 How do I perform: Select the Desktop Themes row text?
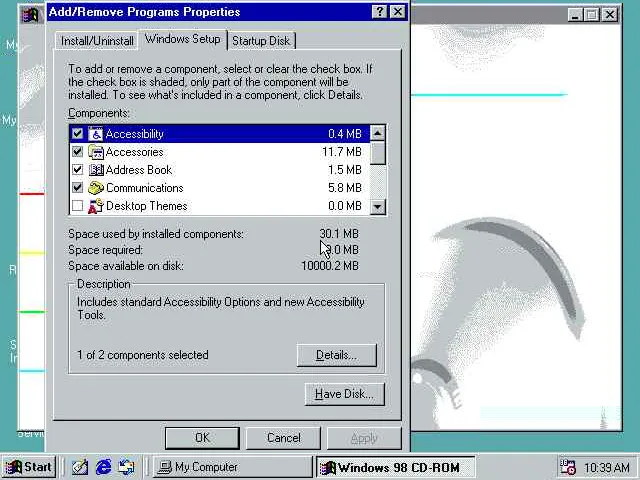[x=147, y=206]
